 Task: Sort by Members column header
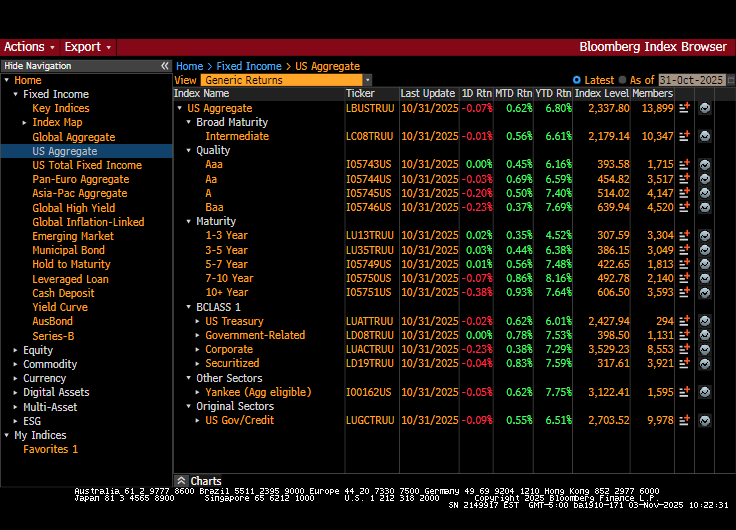pyautogui.click(x=652, y=93)
